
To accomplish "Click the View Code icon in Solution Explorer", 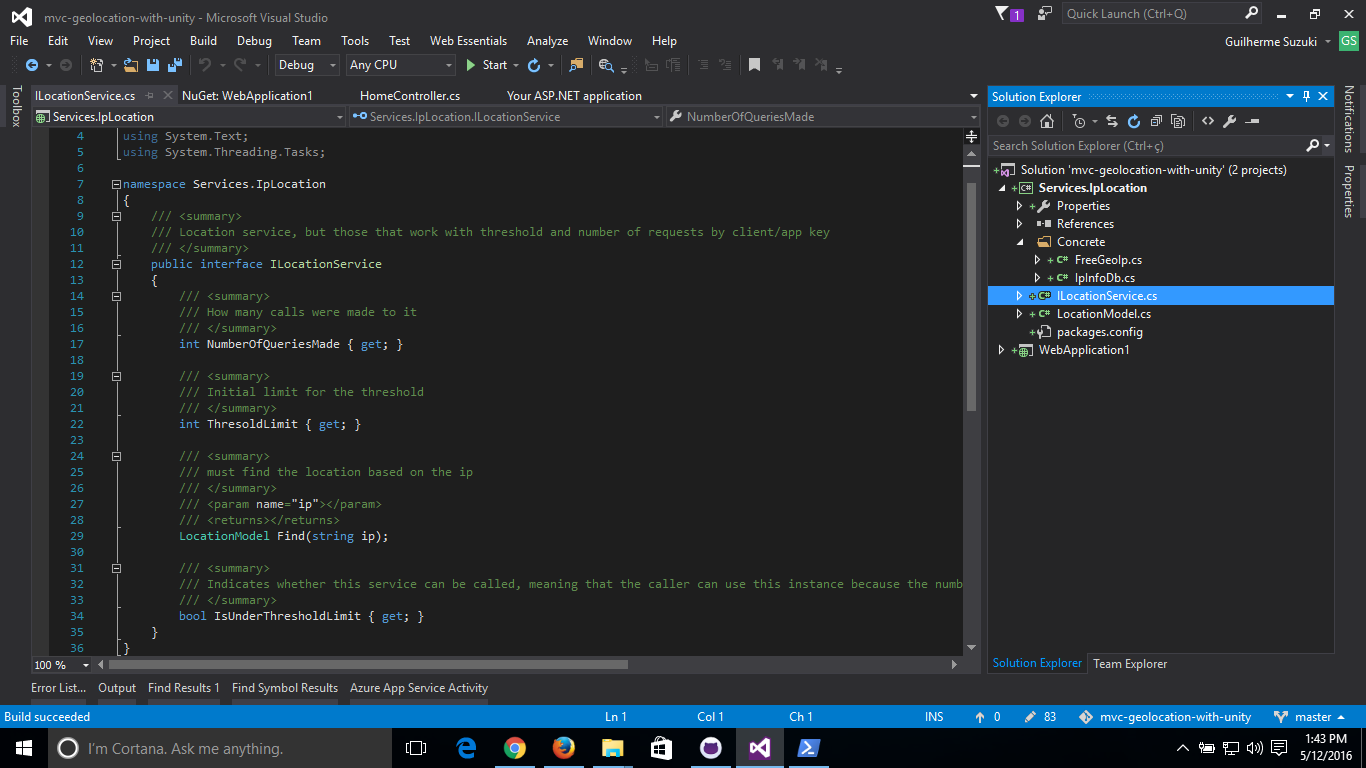I will [x=1207, y=121].
